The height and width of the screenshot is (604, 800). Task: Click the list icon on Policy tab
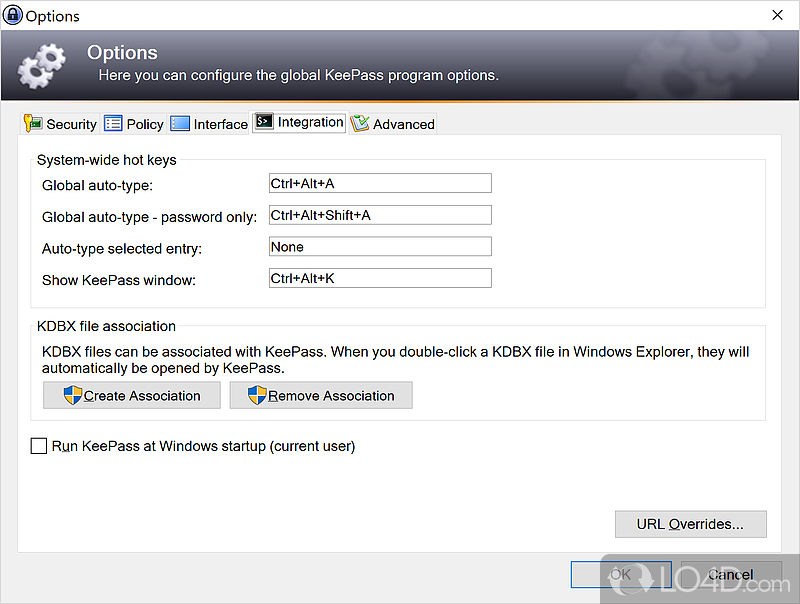113,123
